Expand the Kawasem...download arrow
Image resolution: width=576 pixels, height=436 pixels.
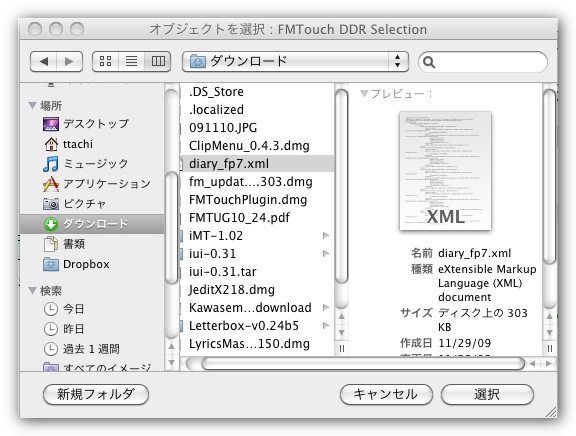click(325, 307)
